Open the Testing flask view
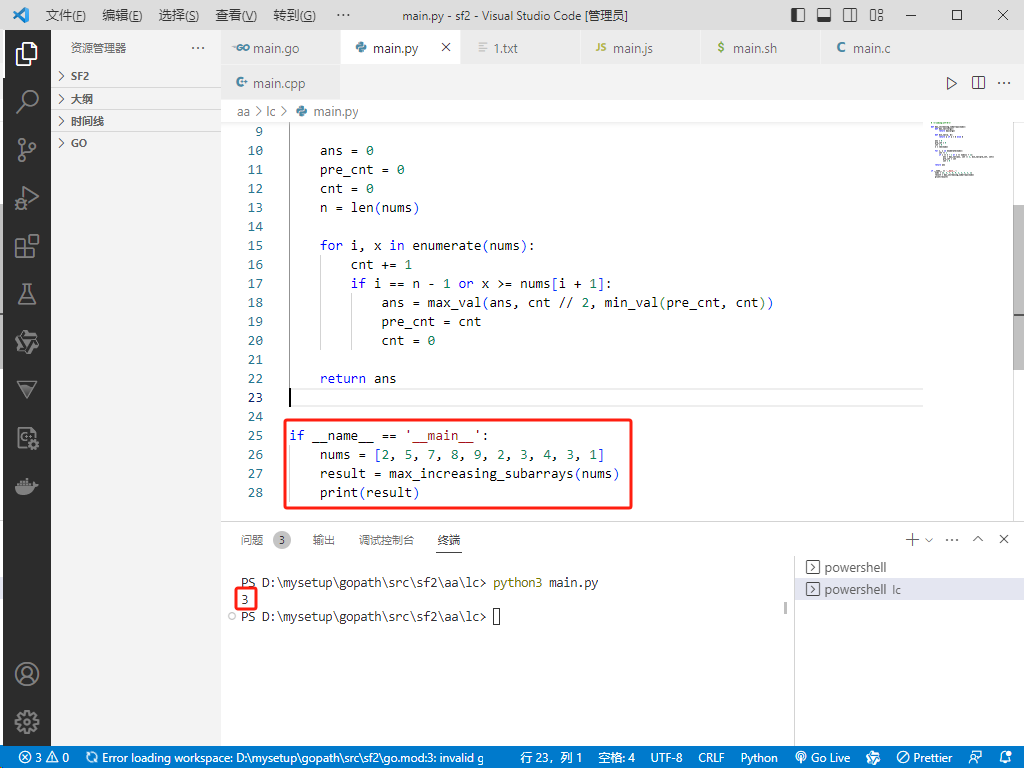Screen dimensions: 1024x768 (27, 295)
